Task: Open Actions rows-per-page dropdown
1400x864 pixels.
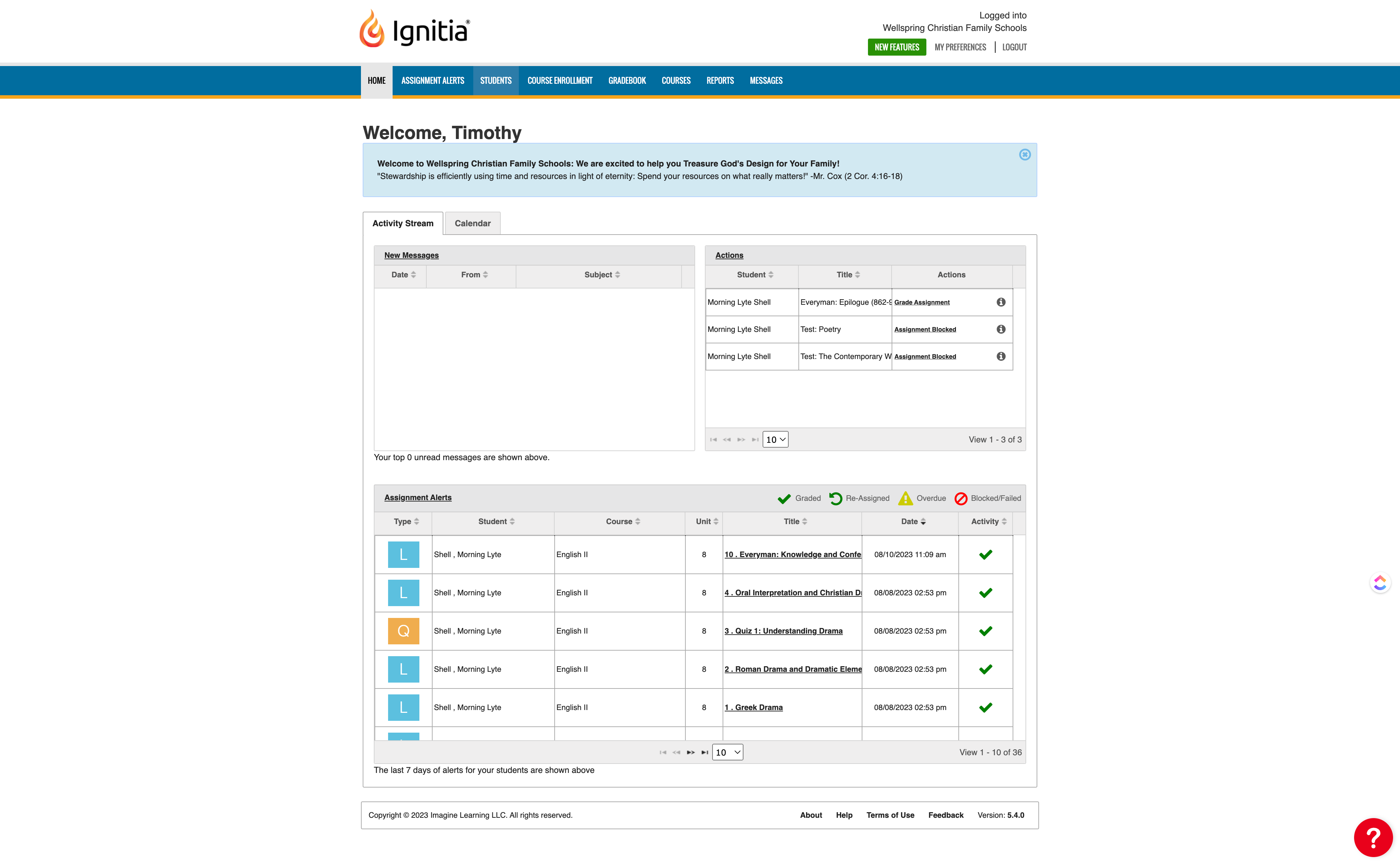Action: tap(775, 439)
